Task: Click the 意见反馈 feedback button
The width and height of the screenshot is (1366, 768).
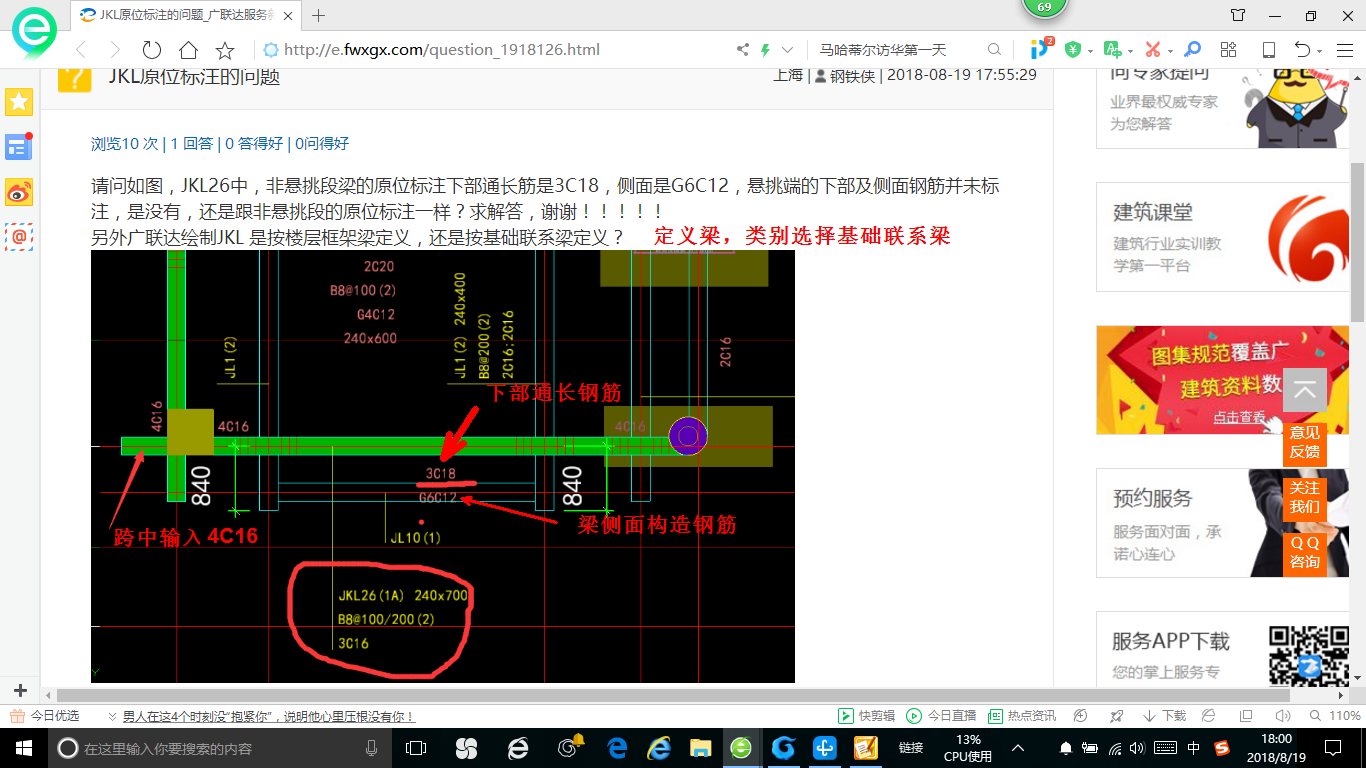Action: (1304, 442)
